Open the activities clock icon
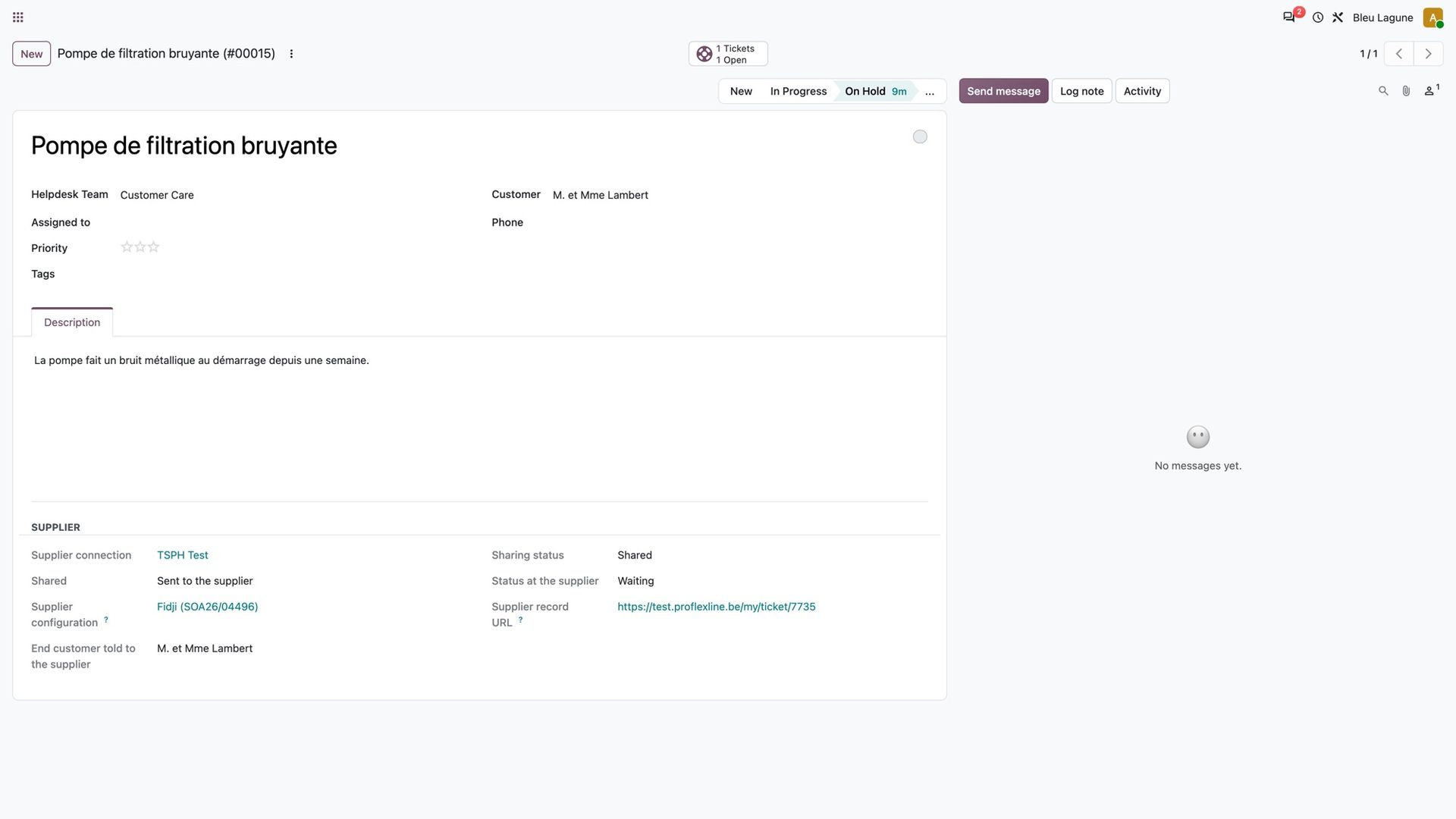Image resolution: width=1456 pixels, height=819 pixels. pyautogui.click(x=1318, y=17)
